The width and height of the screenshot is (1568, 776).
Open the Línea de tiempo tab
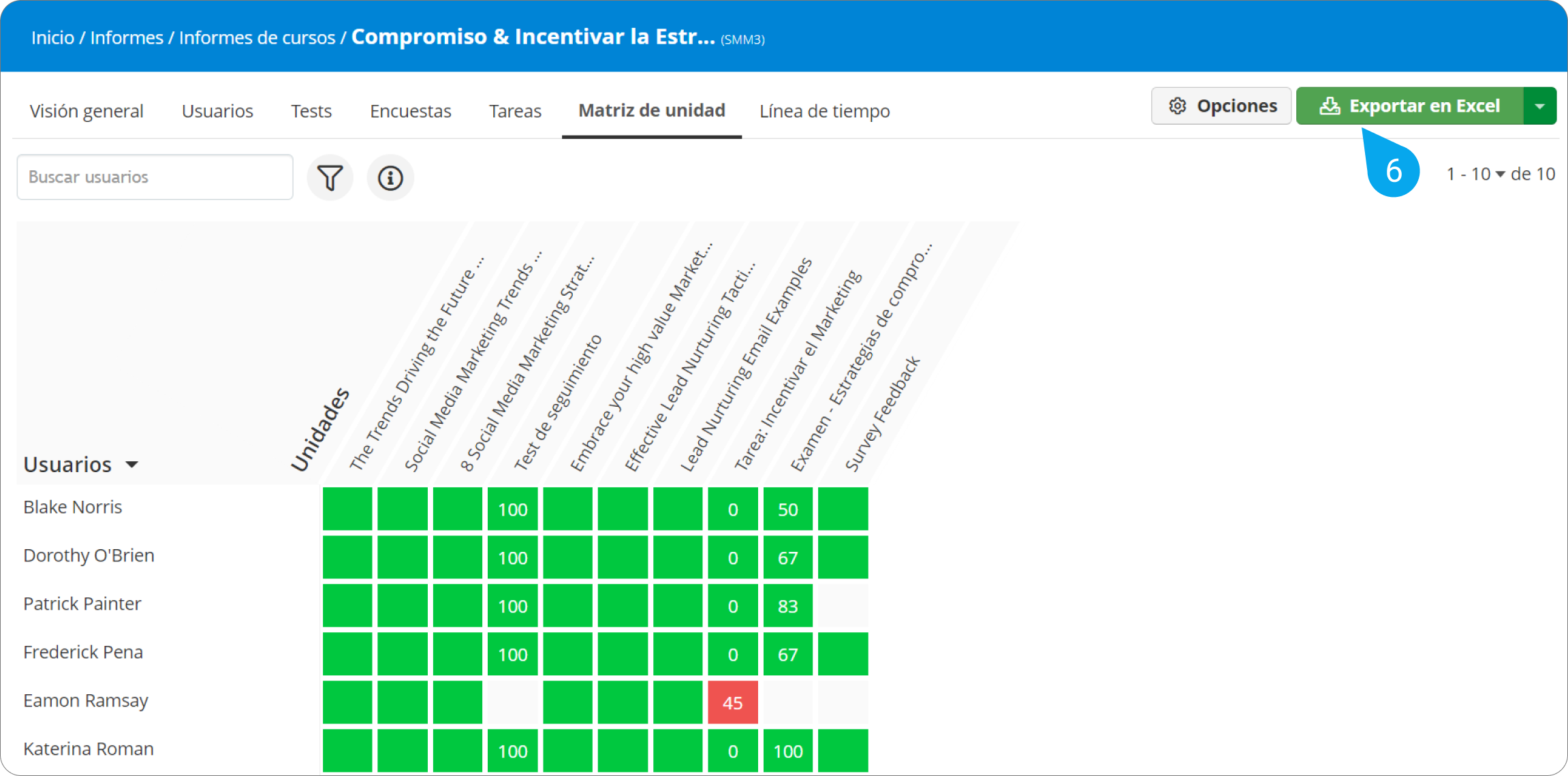click(x=824, y=111)
